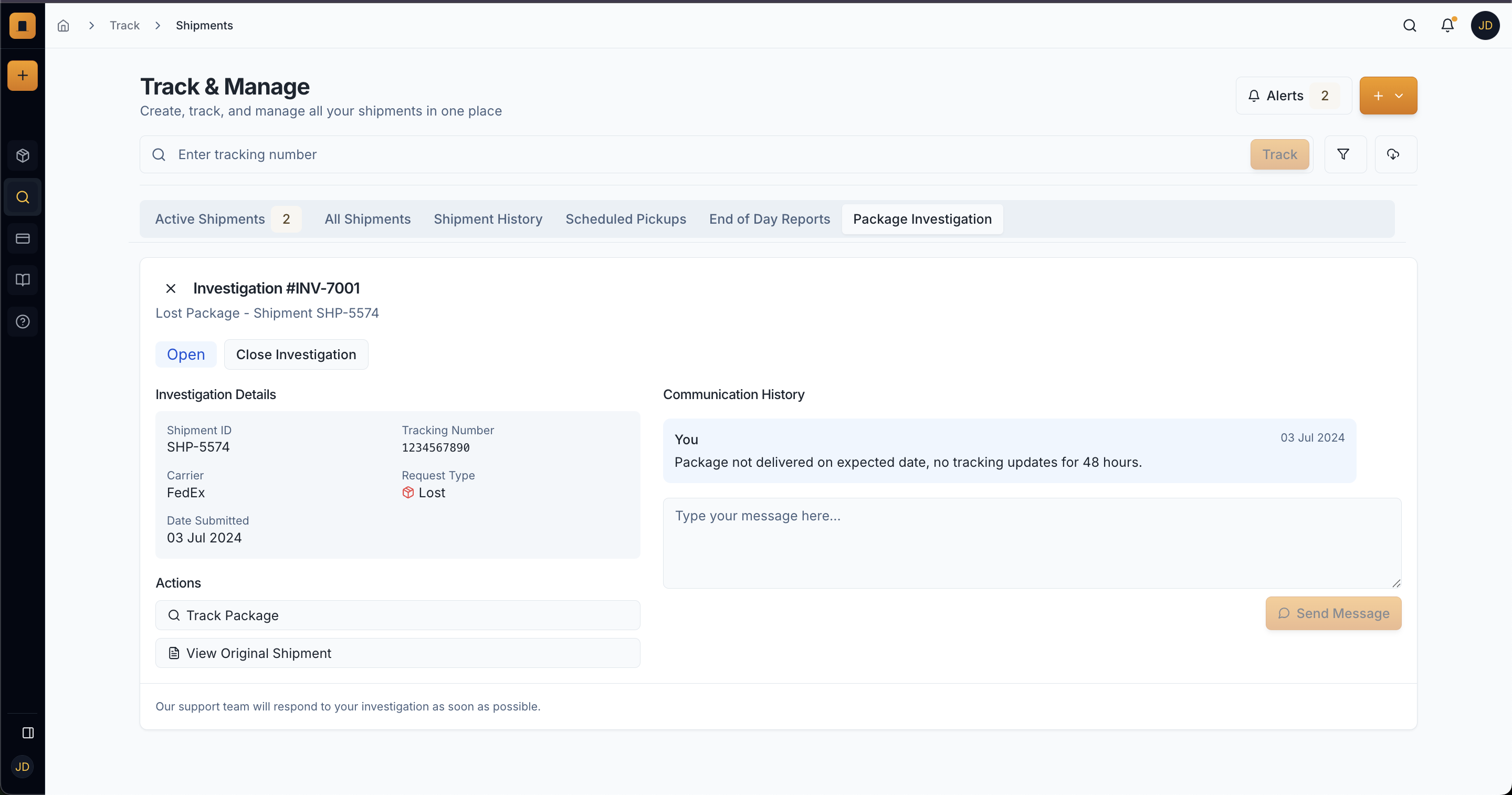Click View Original Shipment button
The width and height of the screenshot is (1512, 795).
click(397, 653)
